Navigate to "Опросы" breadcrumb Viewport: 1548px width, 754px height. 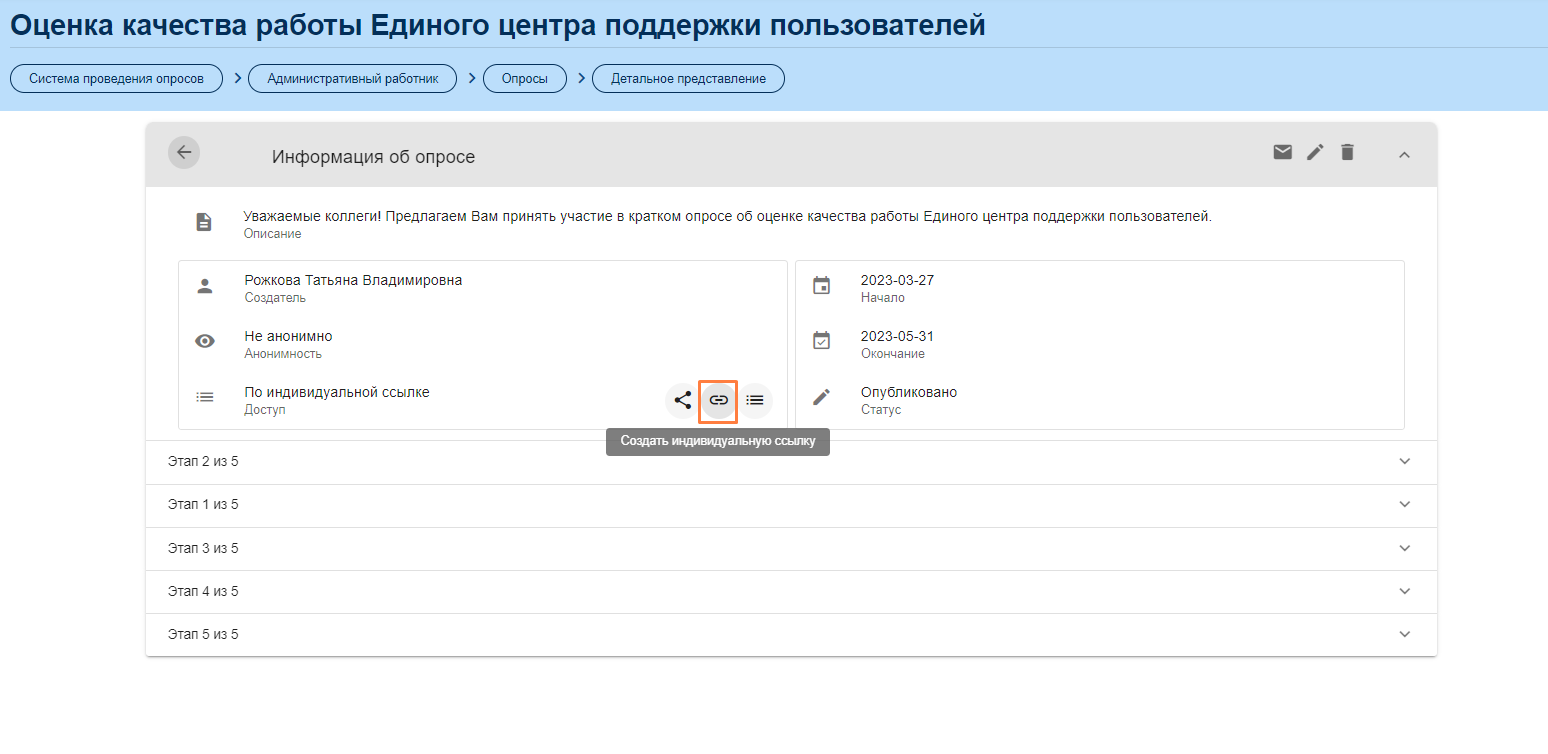(524, 79)
